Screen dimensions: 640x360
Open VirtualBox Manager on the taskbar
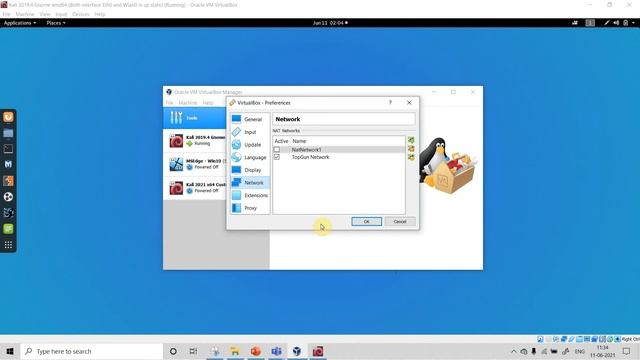297,351
